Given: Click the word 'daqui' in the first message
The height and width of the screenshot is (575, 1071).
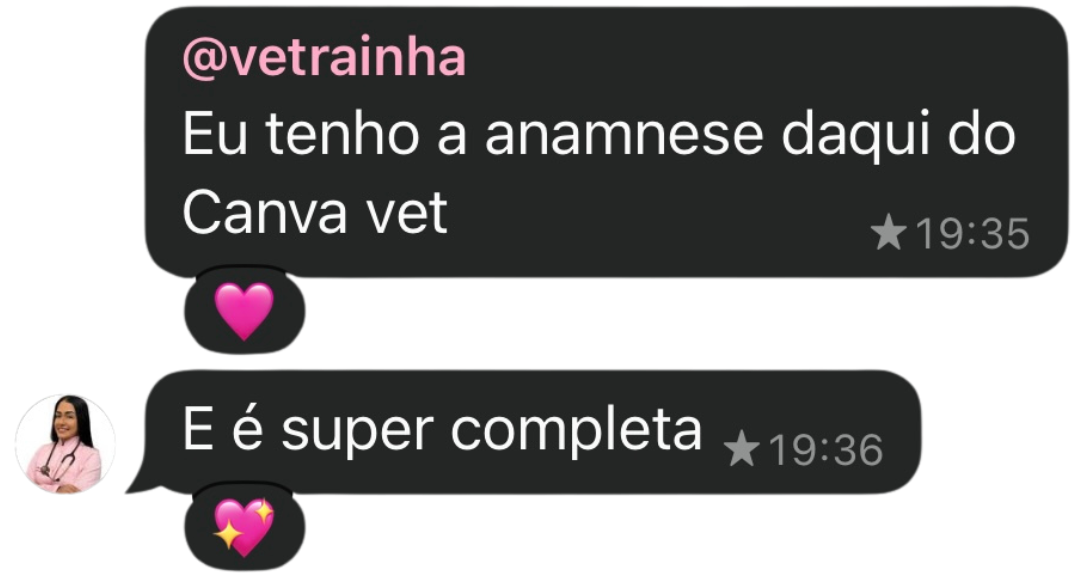Looking at the screenshot, I should tap(855, 136).
